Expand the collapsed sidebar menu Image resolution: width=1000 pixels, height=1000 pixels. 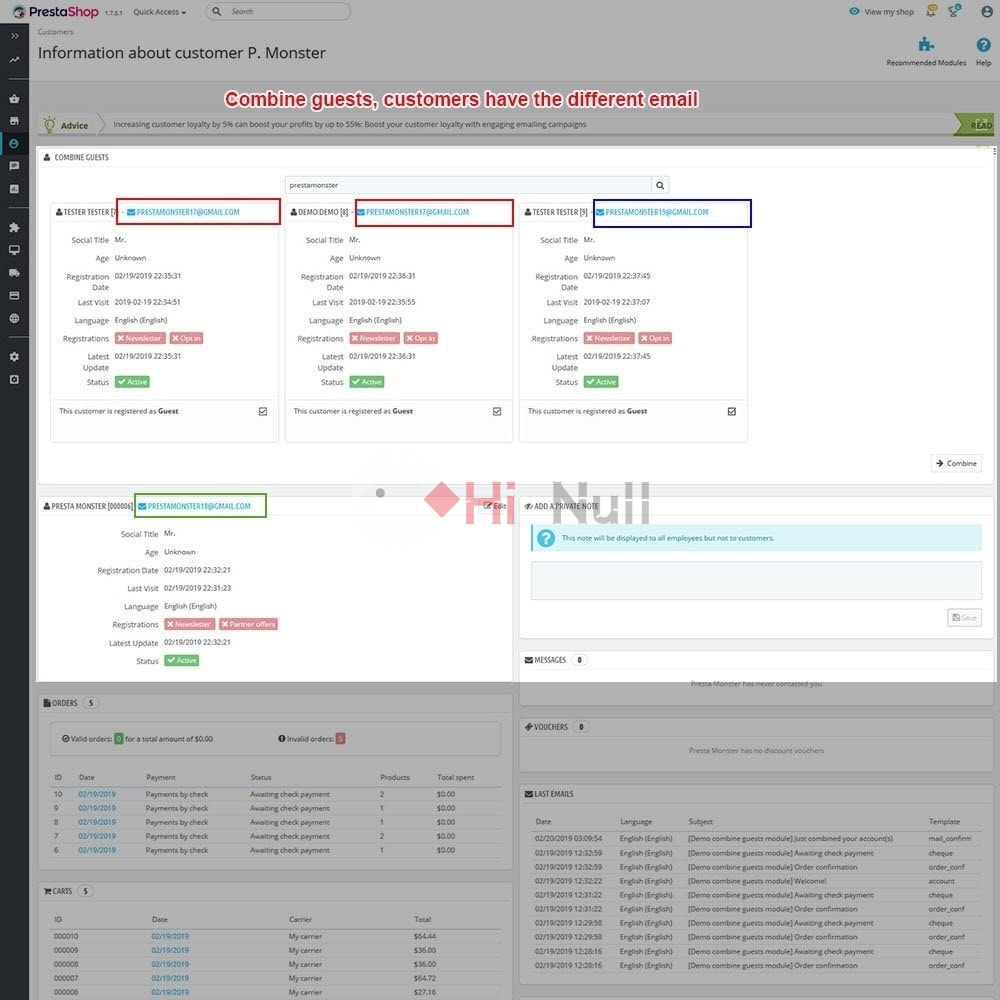point(14,36)
